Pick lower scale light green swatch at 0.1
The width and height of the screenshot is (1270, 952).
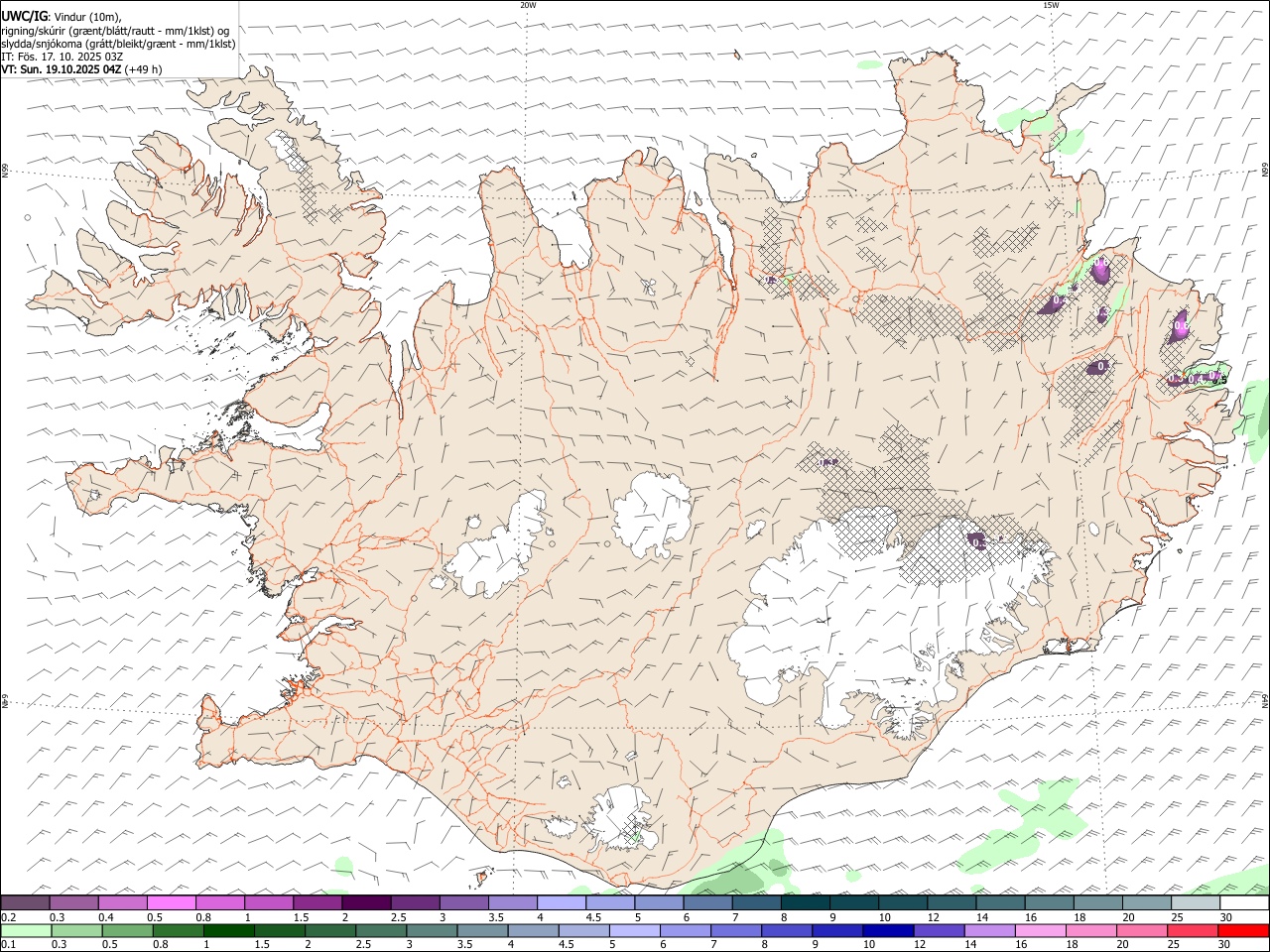click(x=26, y=931)
